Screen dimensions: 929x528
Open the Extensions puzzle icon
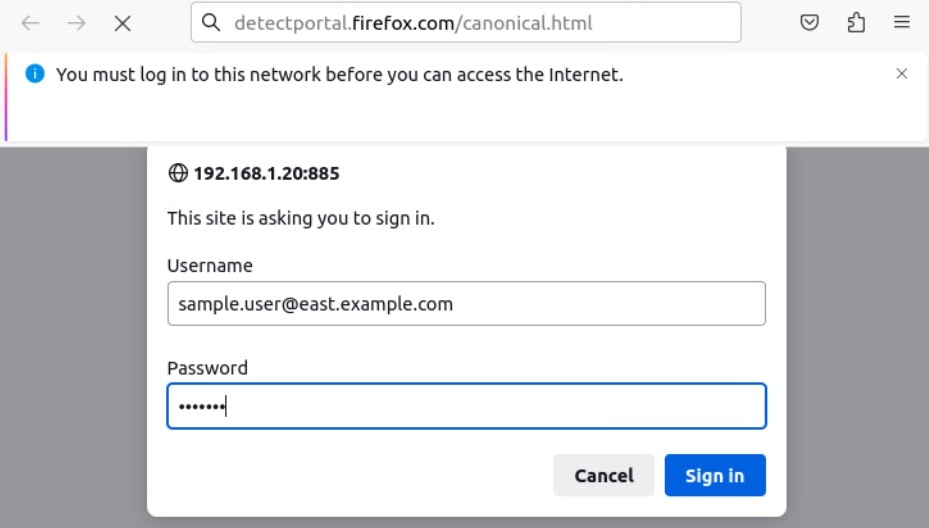(856, 23)
